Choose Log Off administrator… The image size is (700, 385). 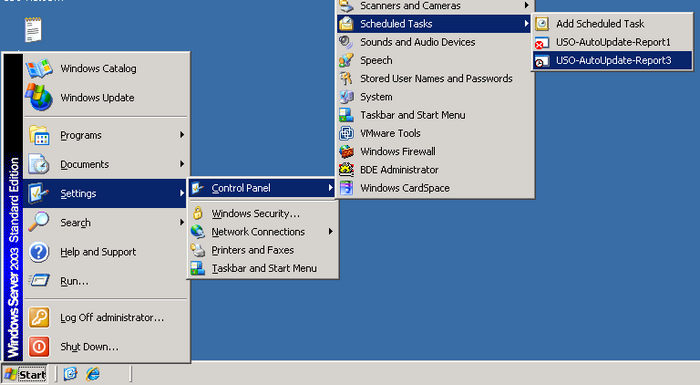point(106,318)
